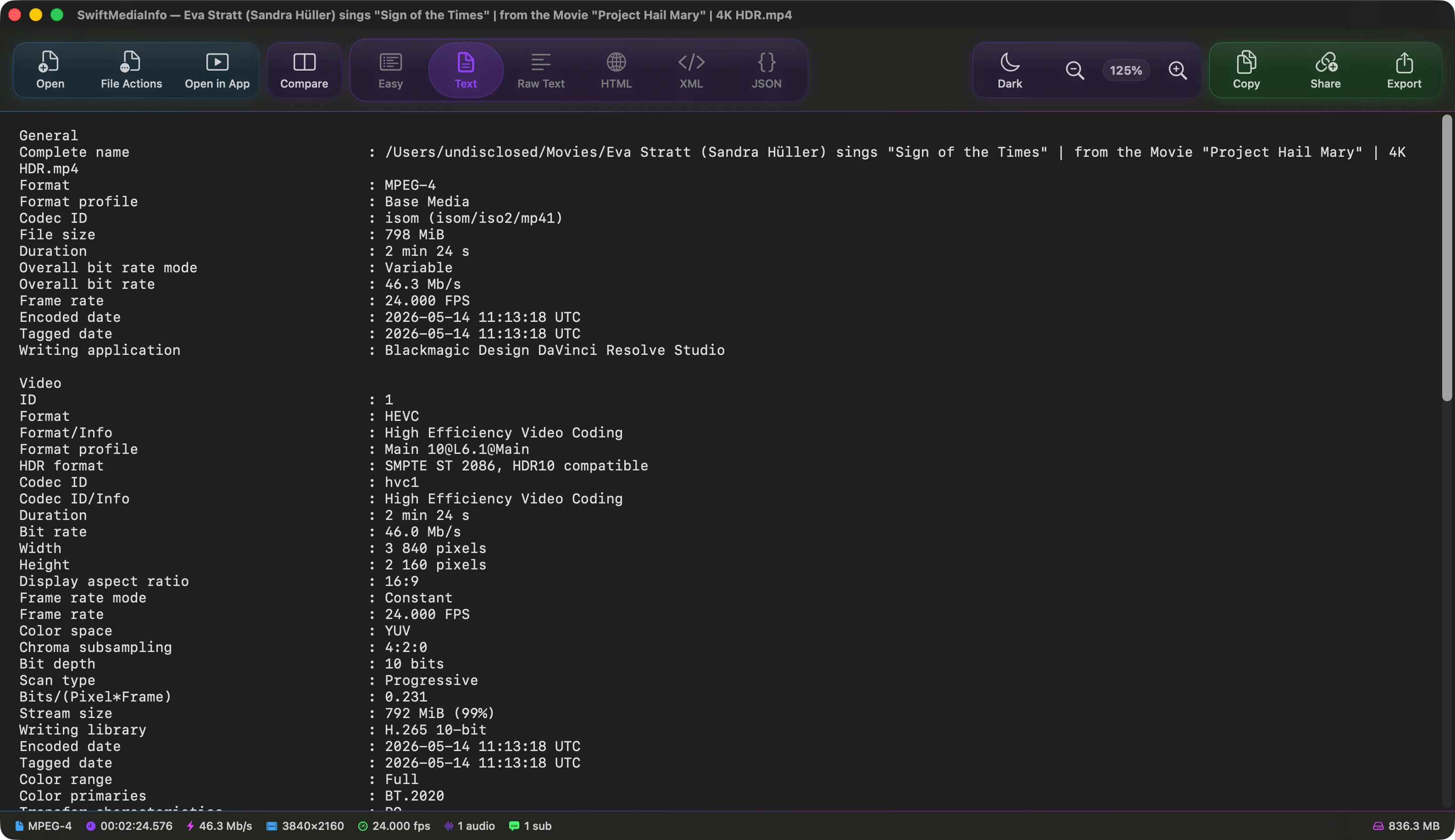The height and width of the screenshot is (840, 1455).
Task: Click the 'Writing application' field label
Action: [100, 350]
